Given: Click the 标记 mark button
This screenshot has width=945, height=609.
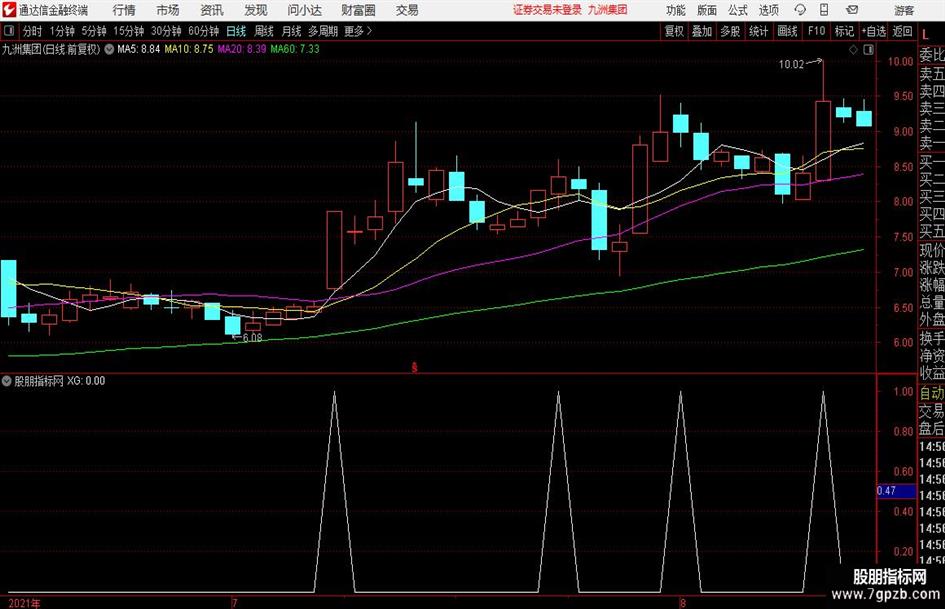Looking at the screenshot, I should click(x=844, y=31).
